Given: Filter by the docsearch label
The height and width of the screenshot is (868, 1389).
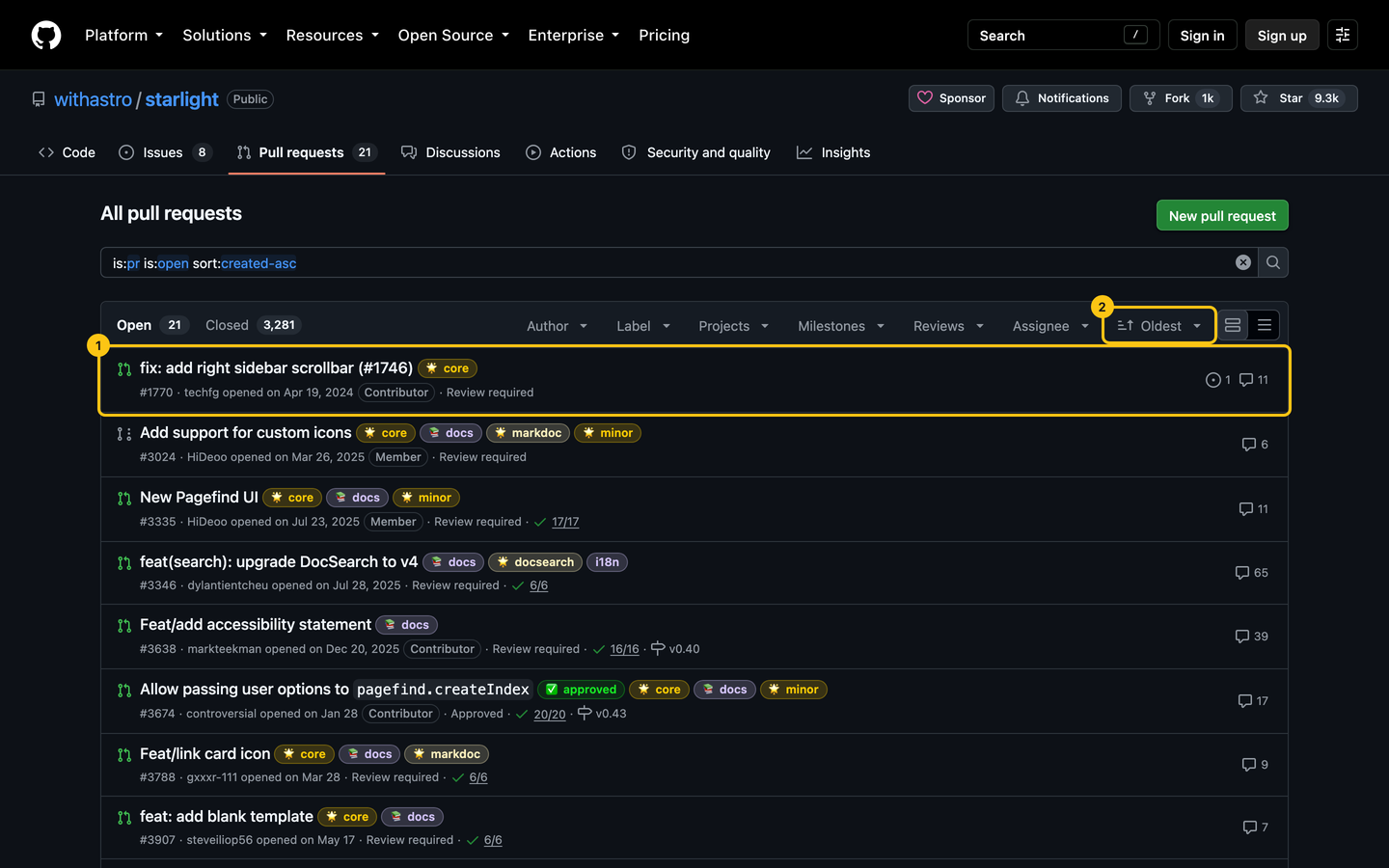Looking at the screenshot, I should pos(535,562).
